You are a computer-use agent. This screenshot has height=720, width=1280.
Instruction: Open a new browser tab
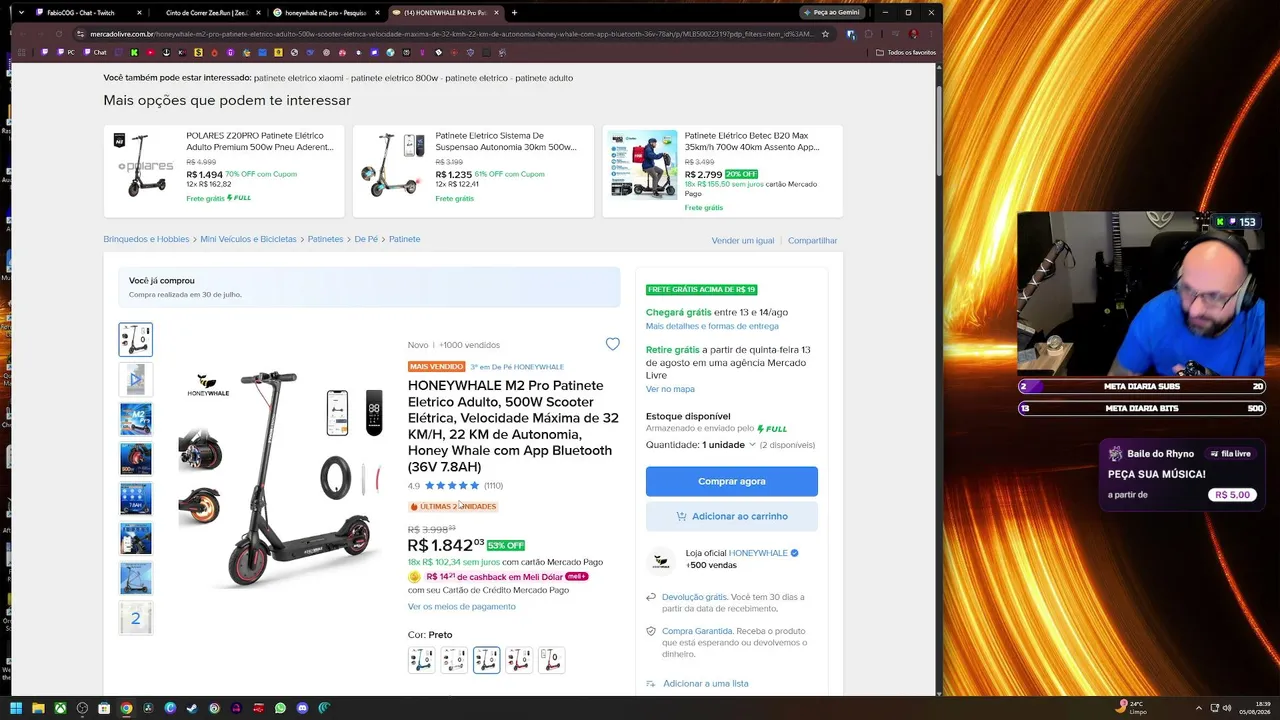(x=514, y=13)
